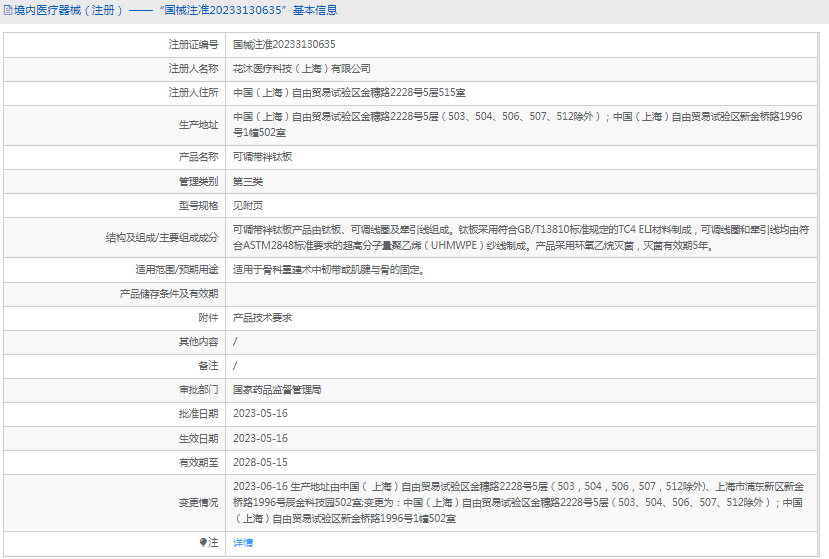Click the 生产地址 label

[x=198, y=125]
